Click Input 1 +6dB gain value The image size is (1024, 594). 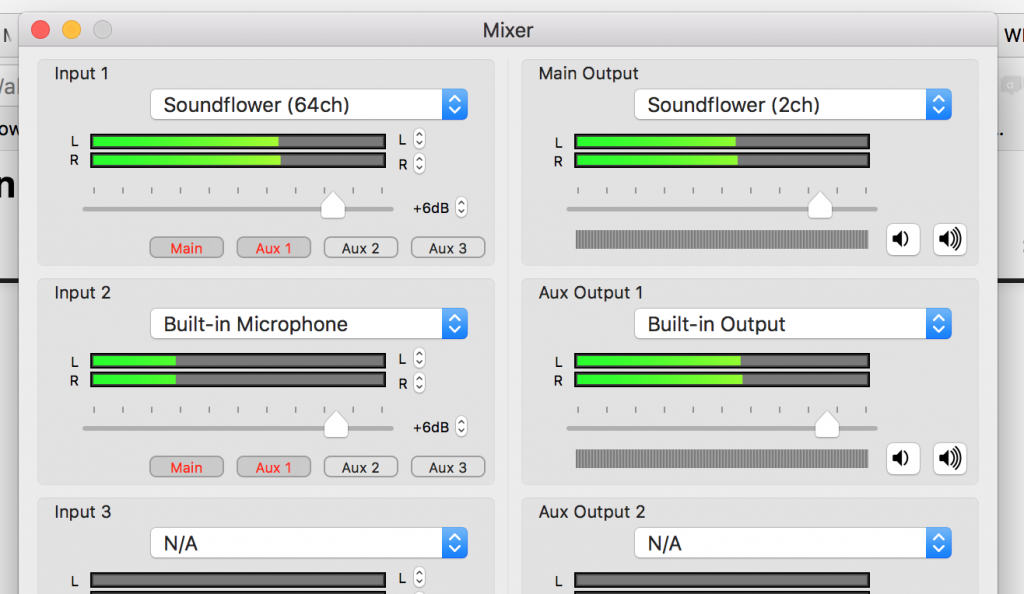pyautogui.click(x=431, y=208)
